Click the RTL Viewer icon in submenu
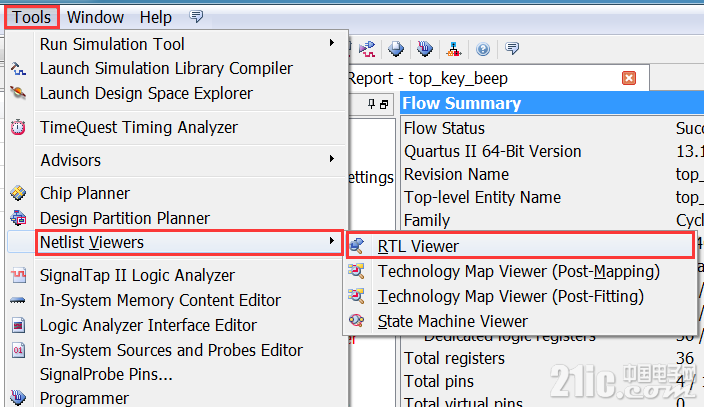704x407 pixels. (356, 246)
